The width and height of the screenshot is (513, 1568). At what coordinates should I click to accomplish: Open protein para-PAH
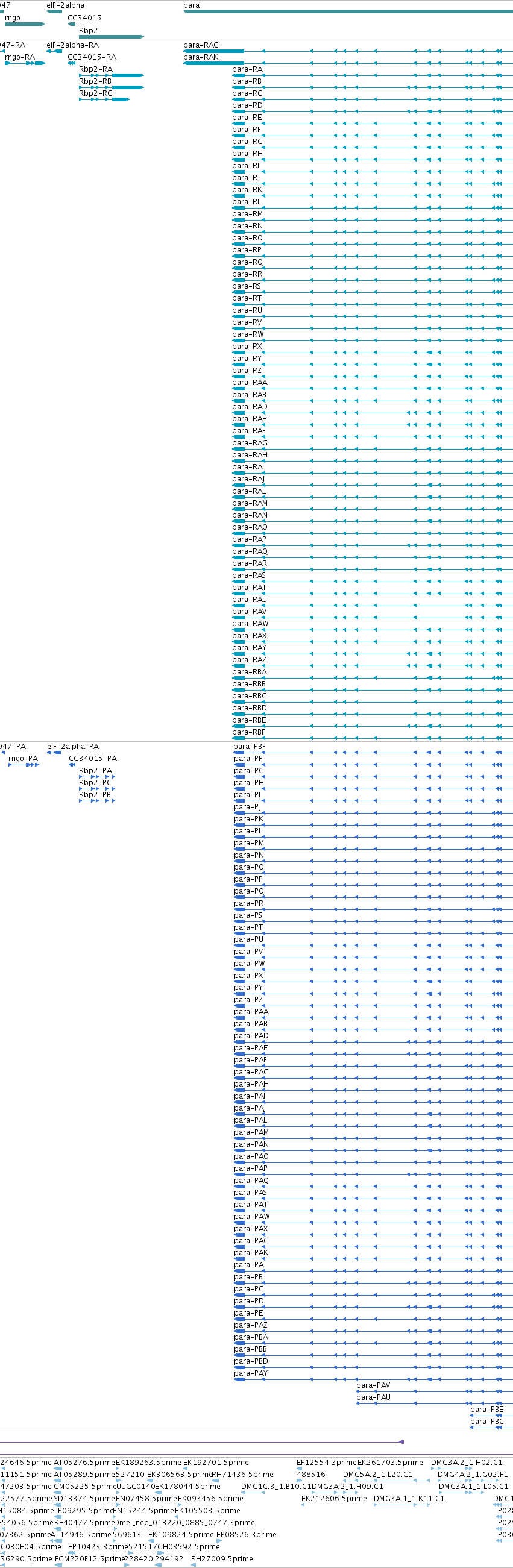click(x=251, y=1084)
